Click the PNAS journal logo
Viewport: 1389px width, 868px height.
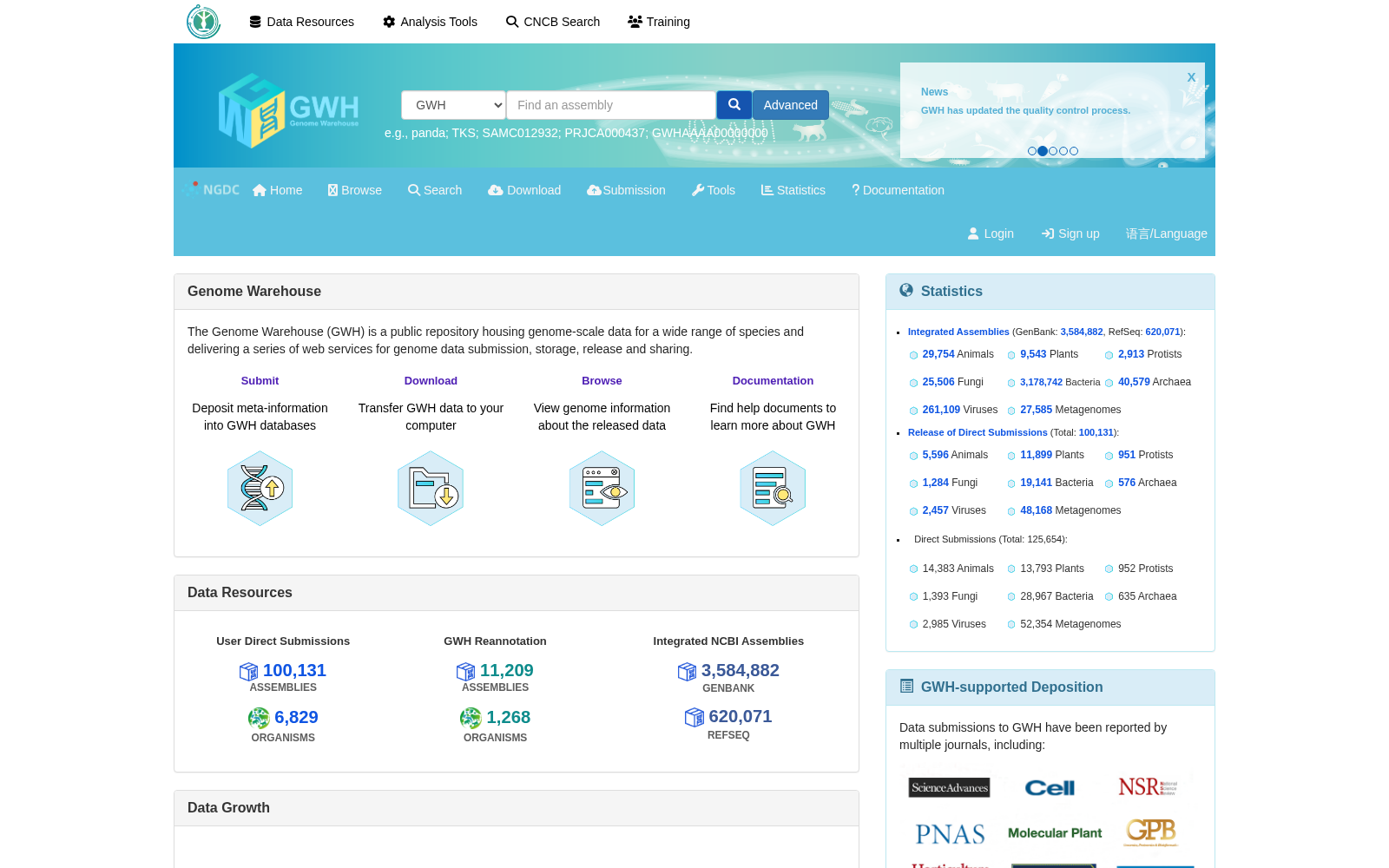(950, 834)
